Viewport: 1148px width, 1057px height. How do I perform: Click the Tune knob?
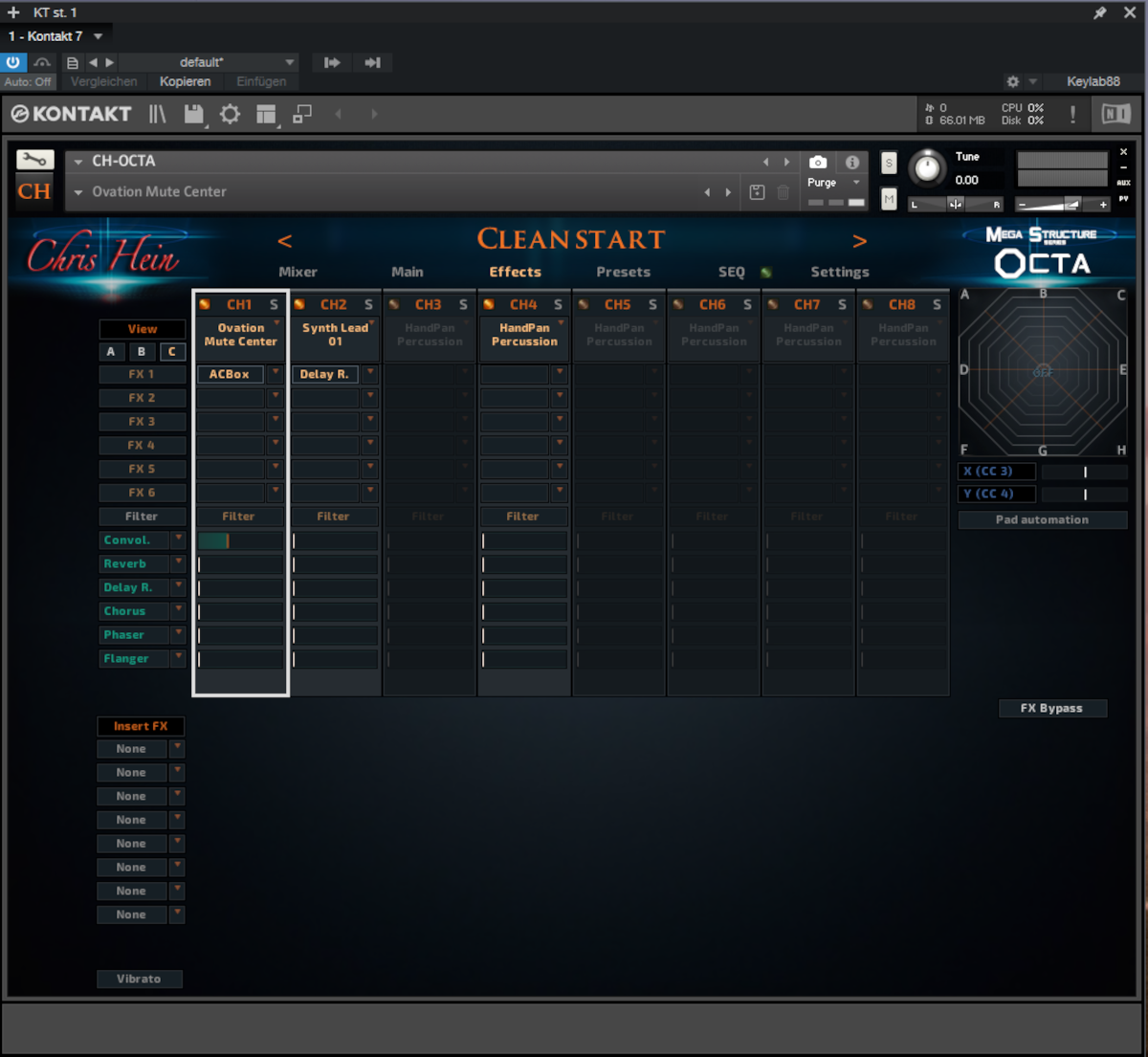coord(926,167)
